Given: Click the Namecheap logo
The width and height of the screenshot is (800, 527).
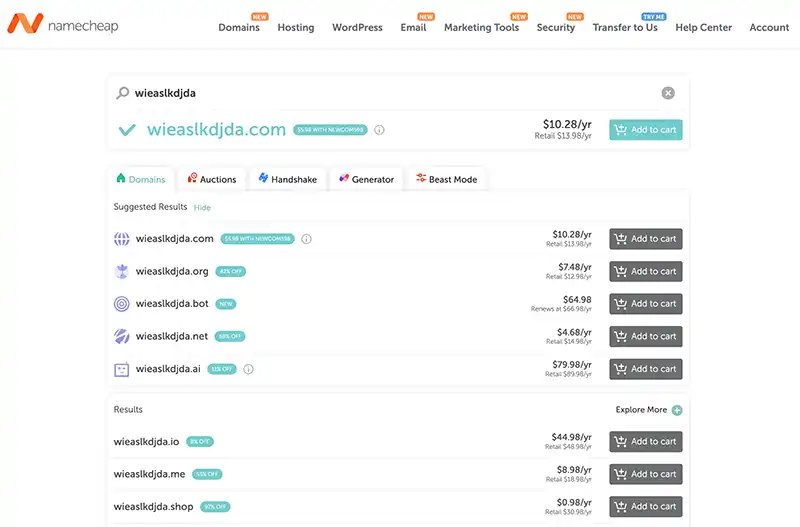Looking at the screenshot, I should [x=63, y=24].
